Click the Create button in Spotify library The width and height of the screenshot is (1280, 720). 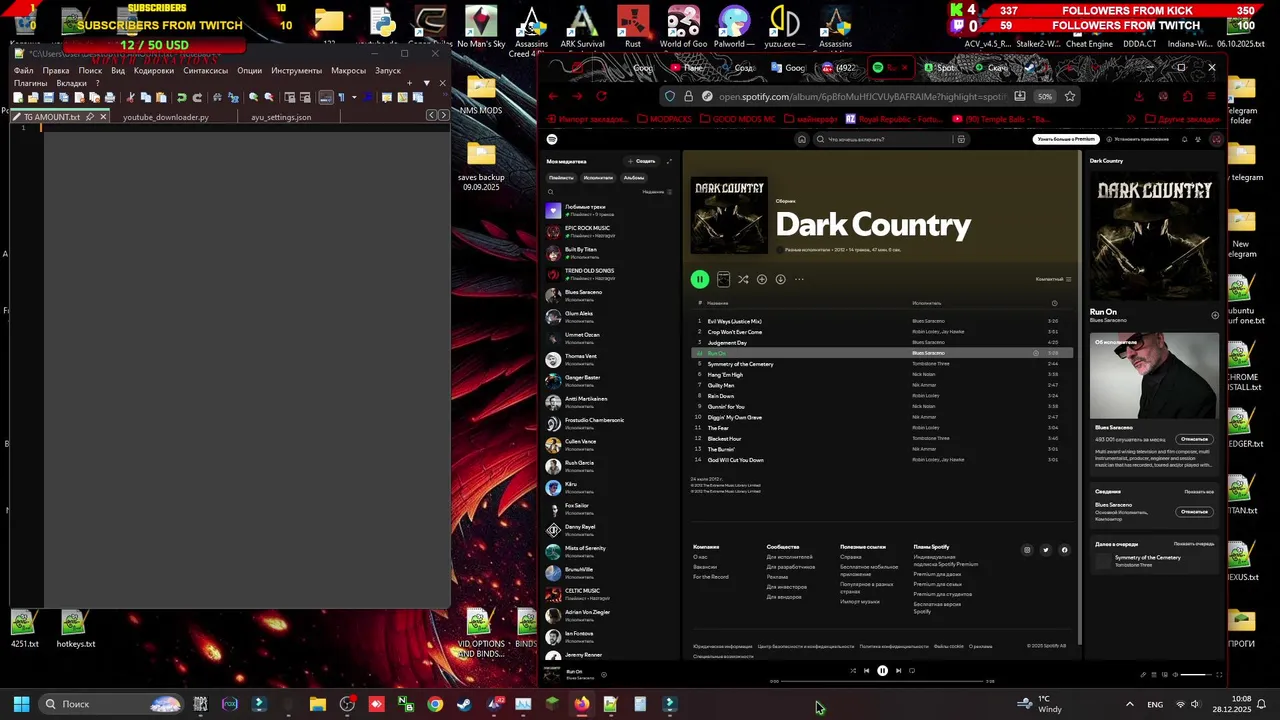point(642,161)
